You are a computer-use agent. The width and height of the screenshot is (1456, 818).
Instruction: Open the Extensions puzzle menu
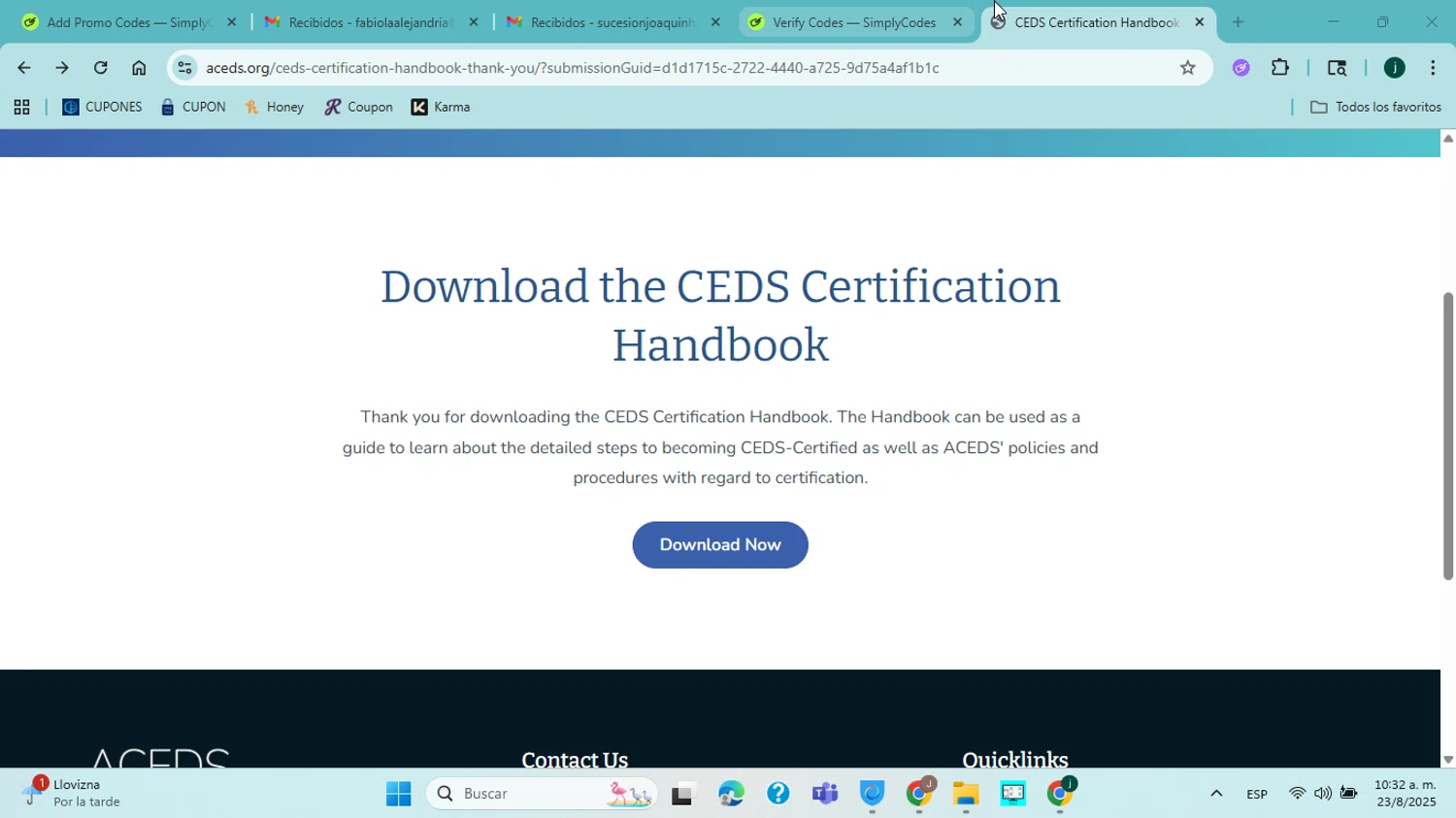click(1280, 68)
